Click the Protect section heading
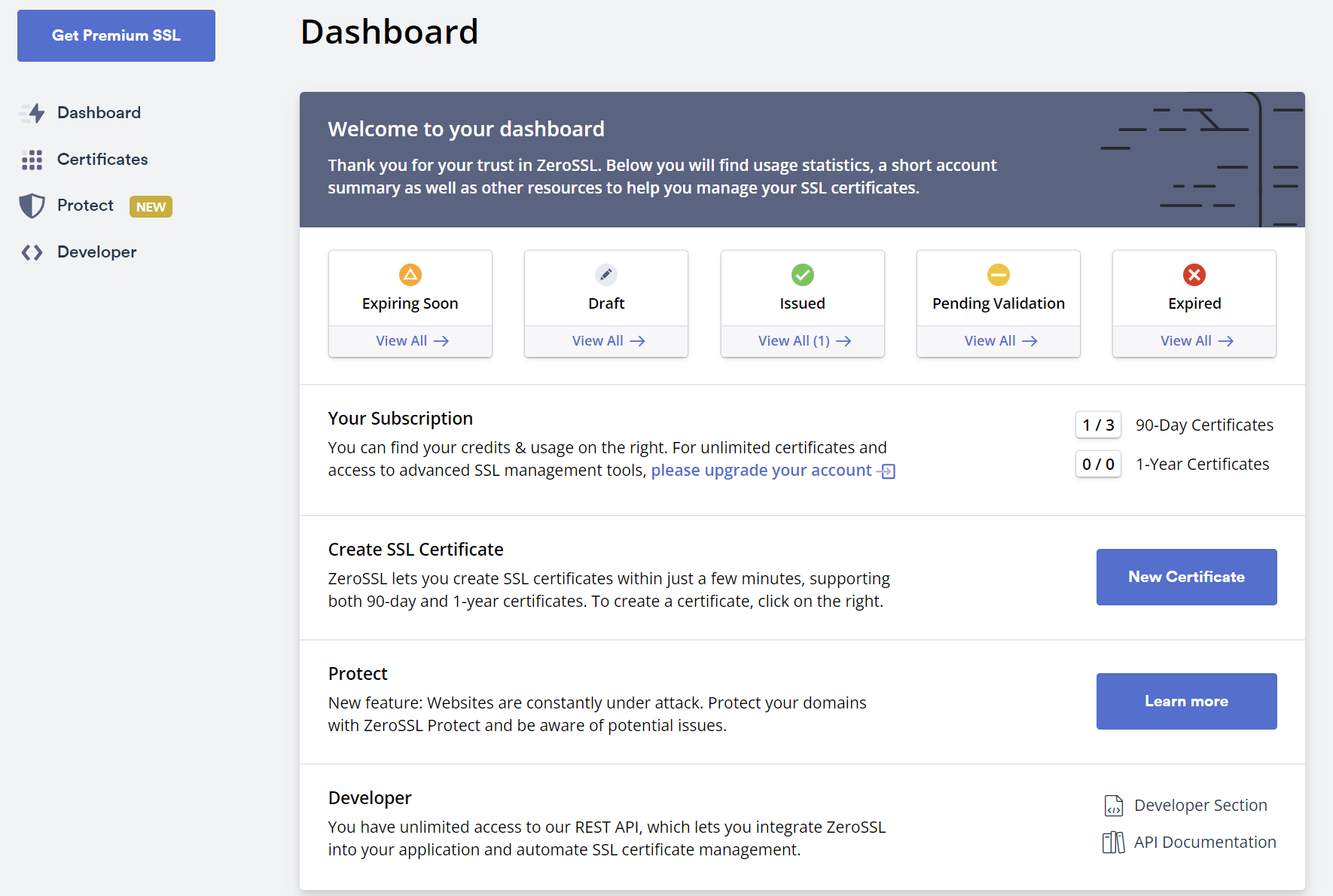The width and height of the screenshot is (1333, 896). [358, 674]
